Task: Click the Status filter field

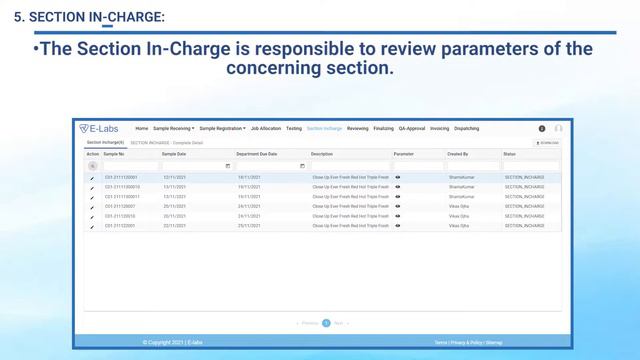Action: tap(531, 166)
